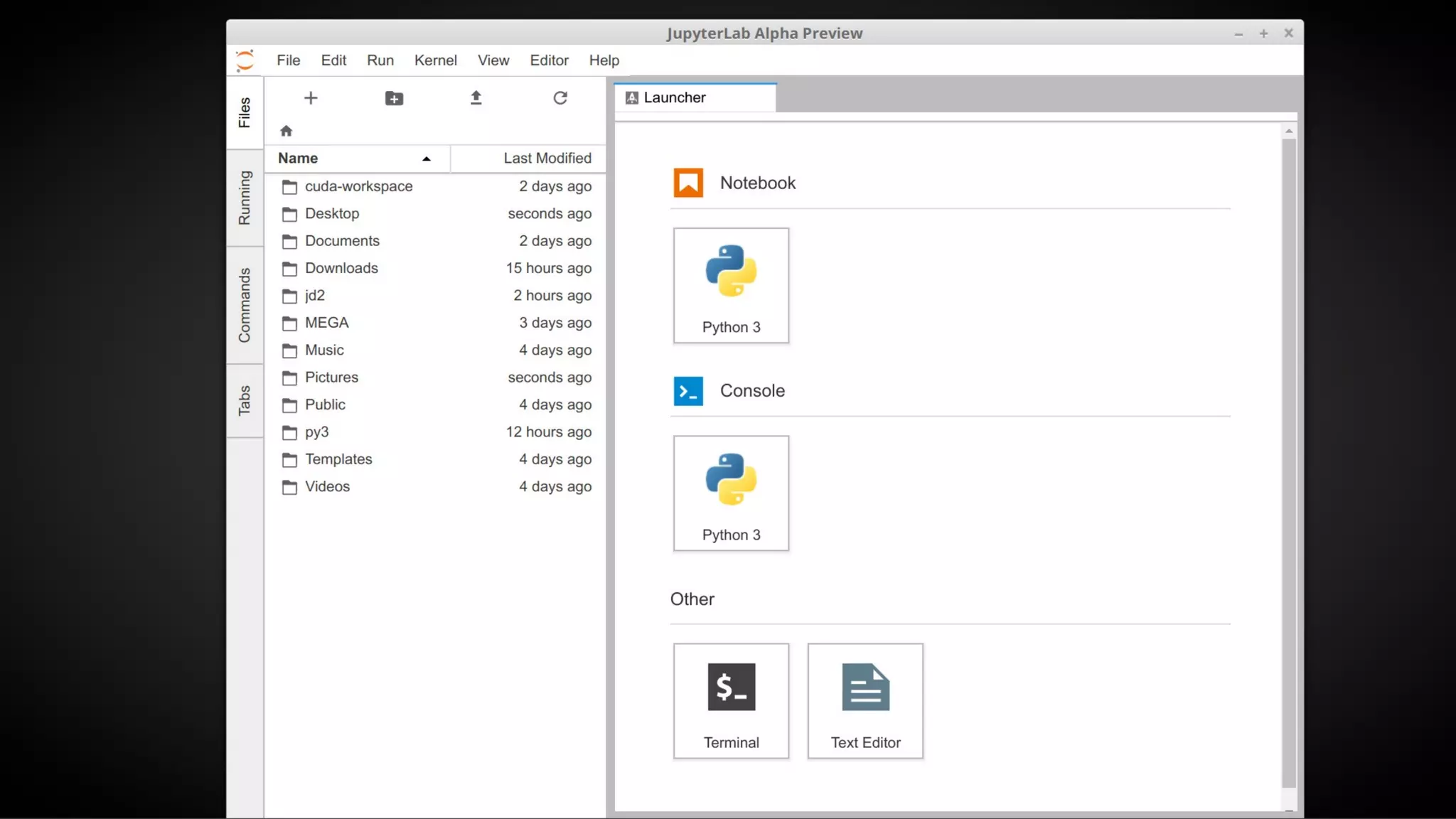
Task: Click '15 hours ago' modified time
Action: coord(549,268)
